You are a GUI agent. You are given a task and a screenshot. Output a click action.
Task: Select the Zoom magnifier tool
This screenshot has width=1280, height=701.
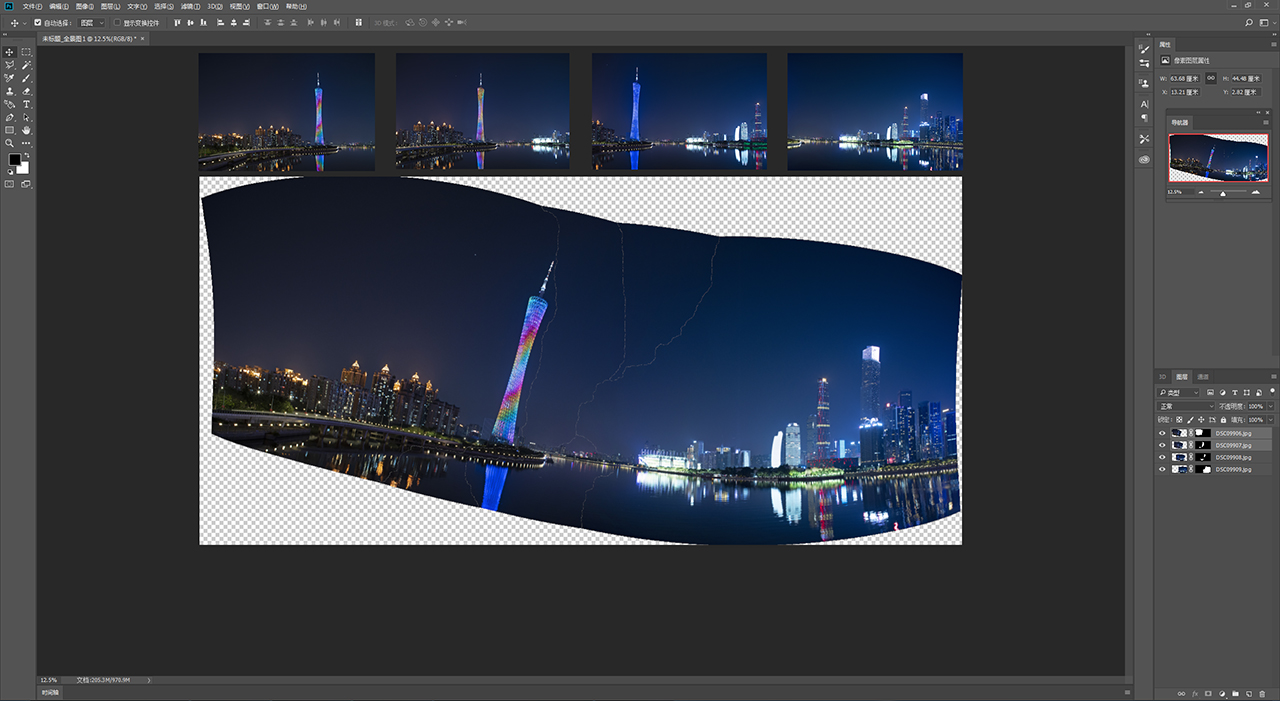point(10,143)
